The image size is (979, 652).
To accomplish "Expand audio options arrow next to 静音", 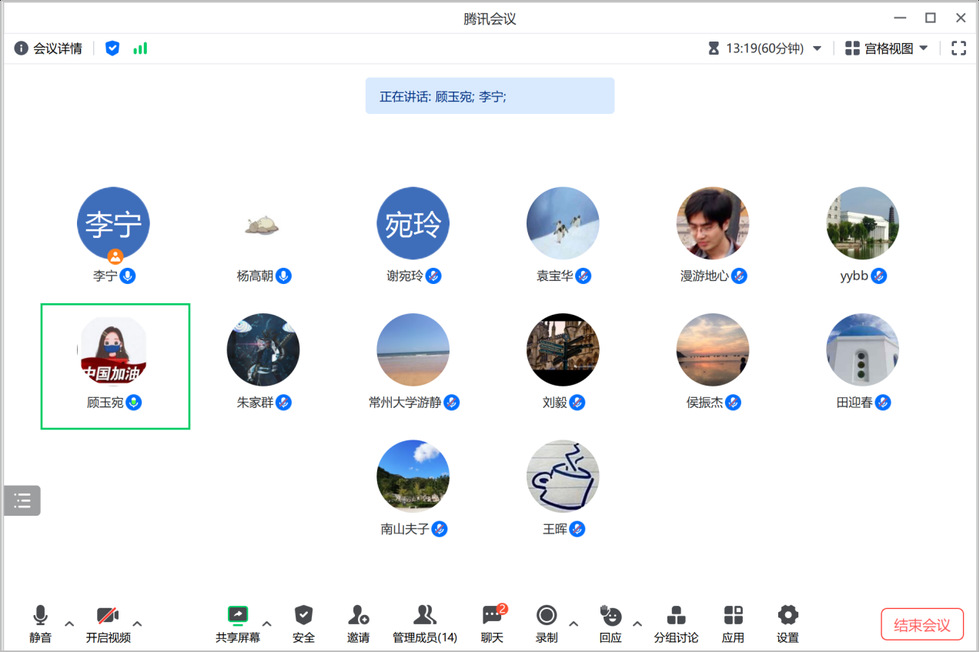I will [69, 623].
